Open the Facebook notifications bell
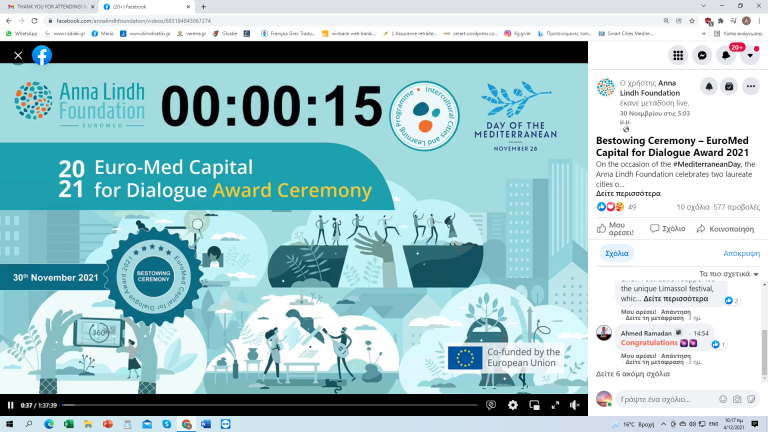This screenshot has width=768, height=432. 727,56
